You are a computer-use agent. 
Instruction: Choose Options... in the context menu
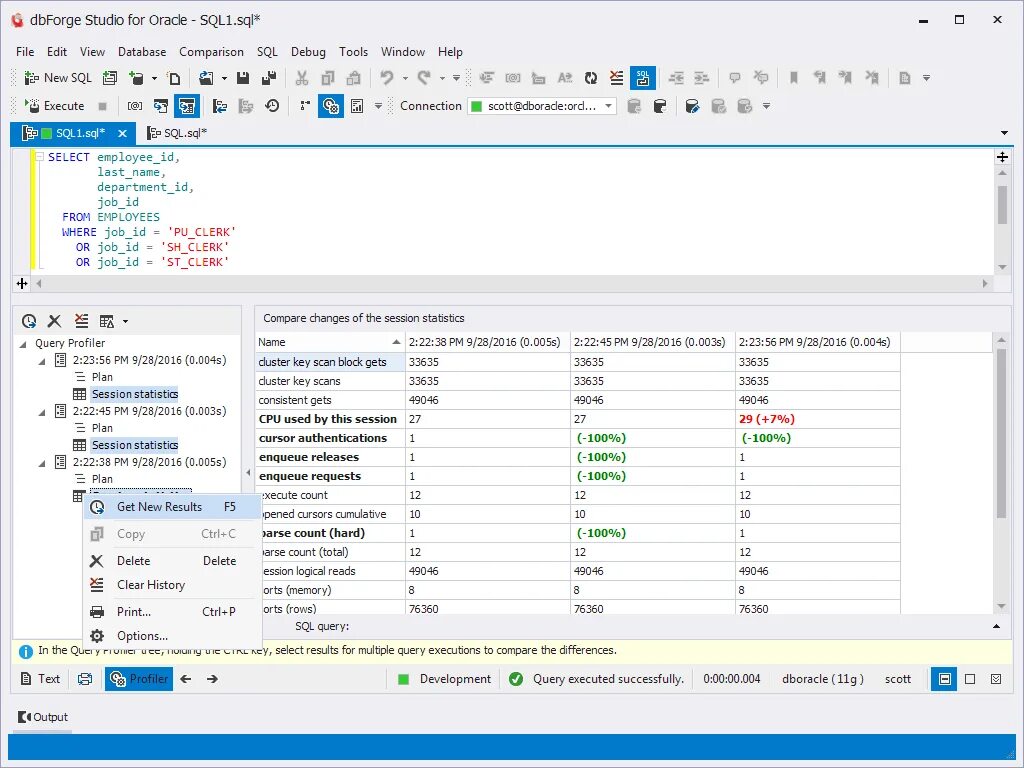(172, 635)
